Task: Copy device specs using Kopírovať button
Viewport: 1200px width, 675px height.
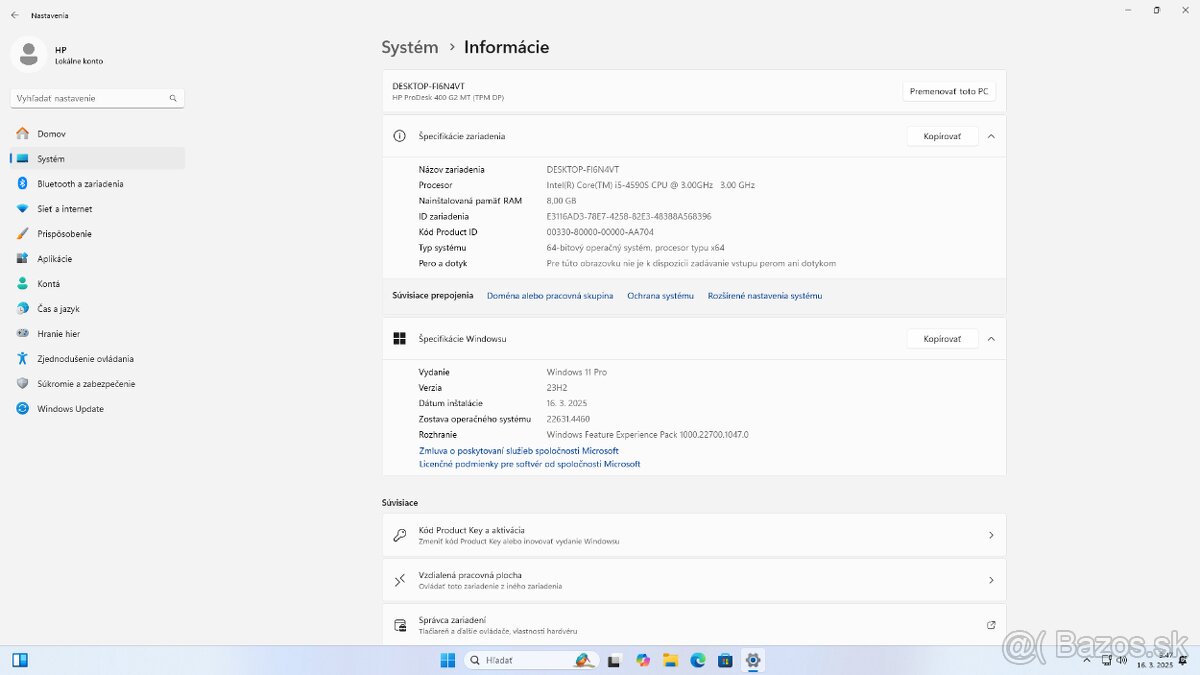Action: pos(941,136)
